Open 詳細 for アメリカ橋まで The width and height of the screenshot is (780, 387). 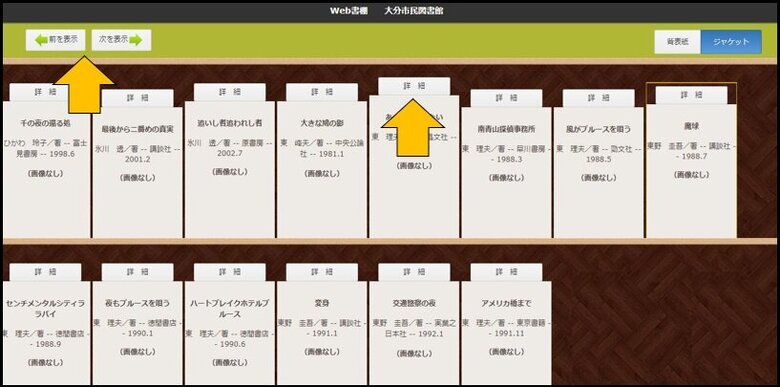pos(506,272)
